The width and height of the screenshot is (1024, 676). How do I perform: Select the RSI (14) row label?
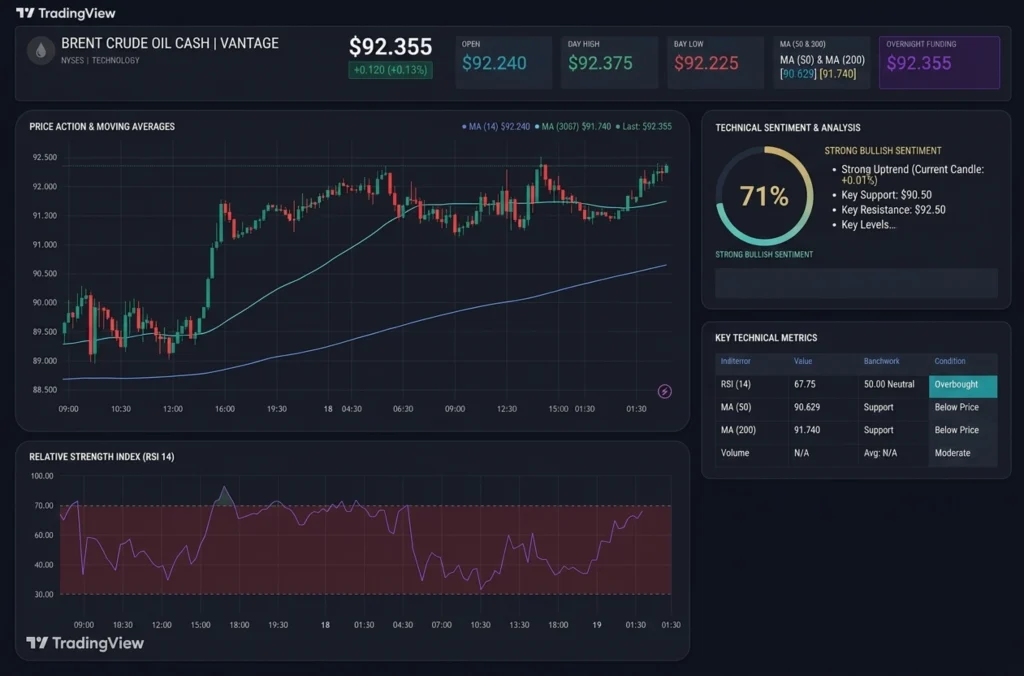coord(736,385)
